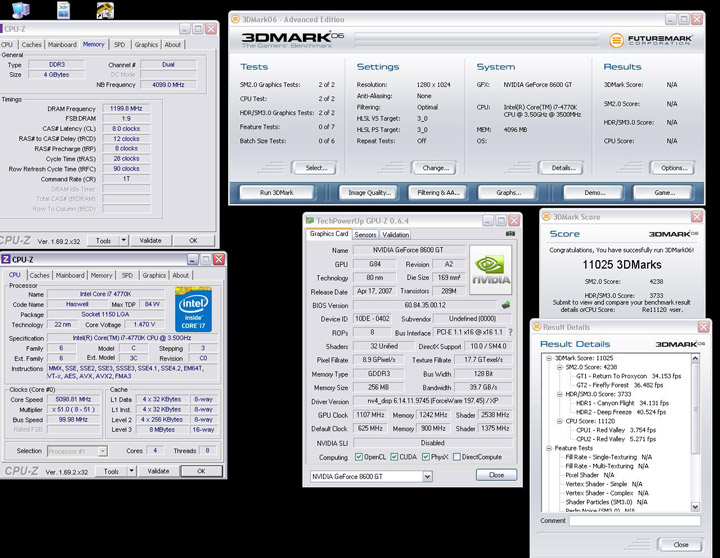The width and height of the screenshot is (720, 558).
Task: Click the Change button under Settings
Action: 435,168
